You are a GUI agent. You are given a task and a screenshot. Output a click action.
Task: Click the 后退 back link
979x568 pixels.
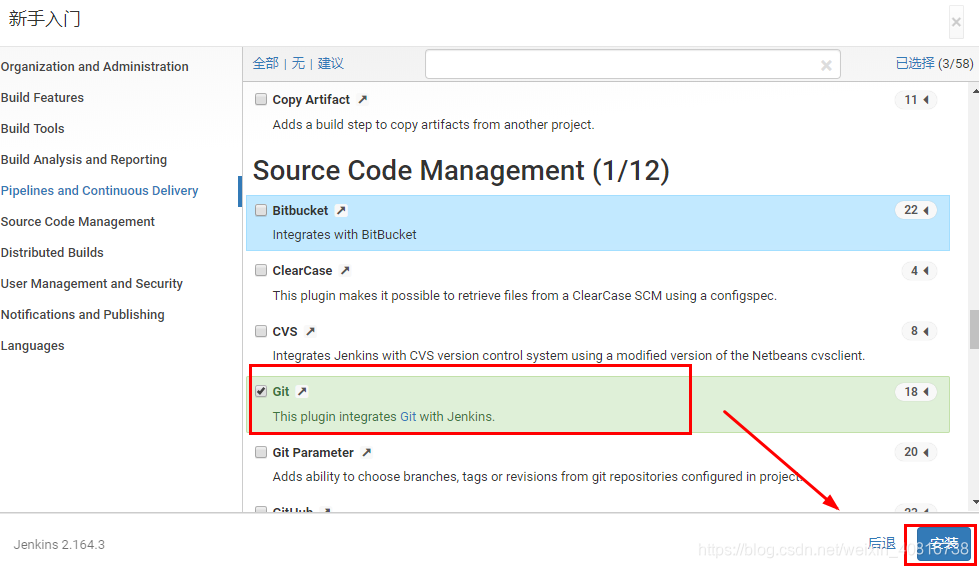(x=882, y=544)
